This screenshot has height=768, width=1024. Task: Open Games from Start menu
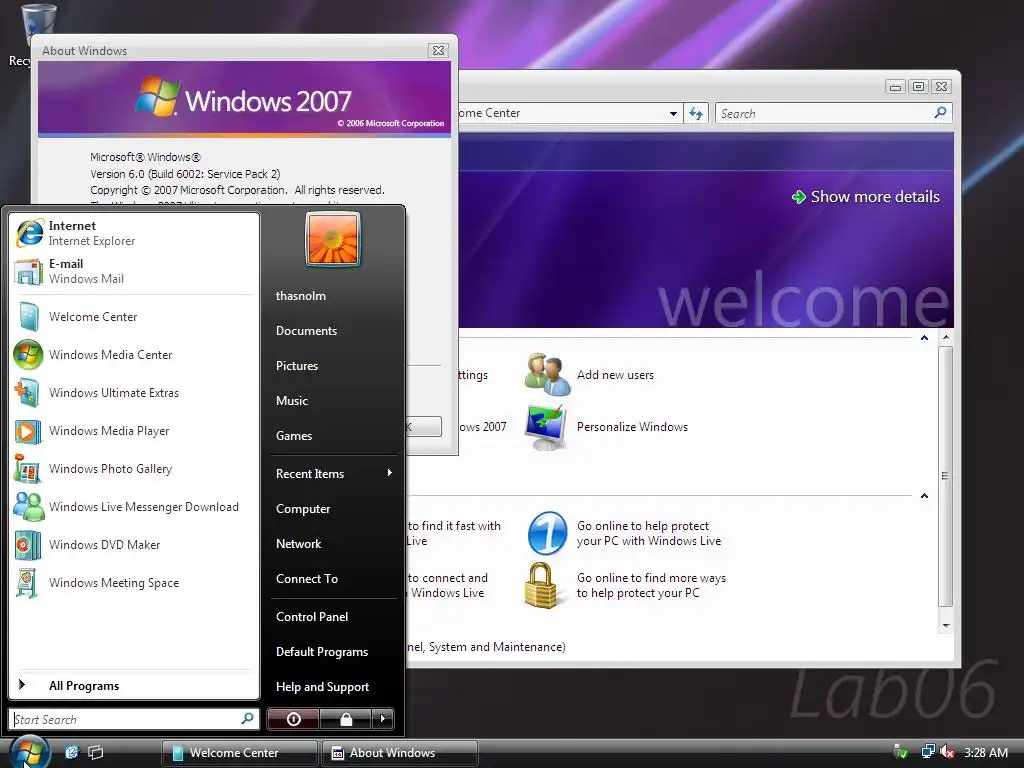(294, 436)
